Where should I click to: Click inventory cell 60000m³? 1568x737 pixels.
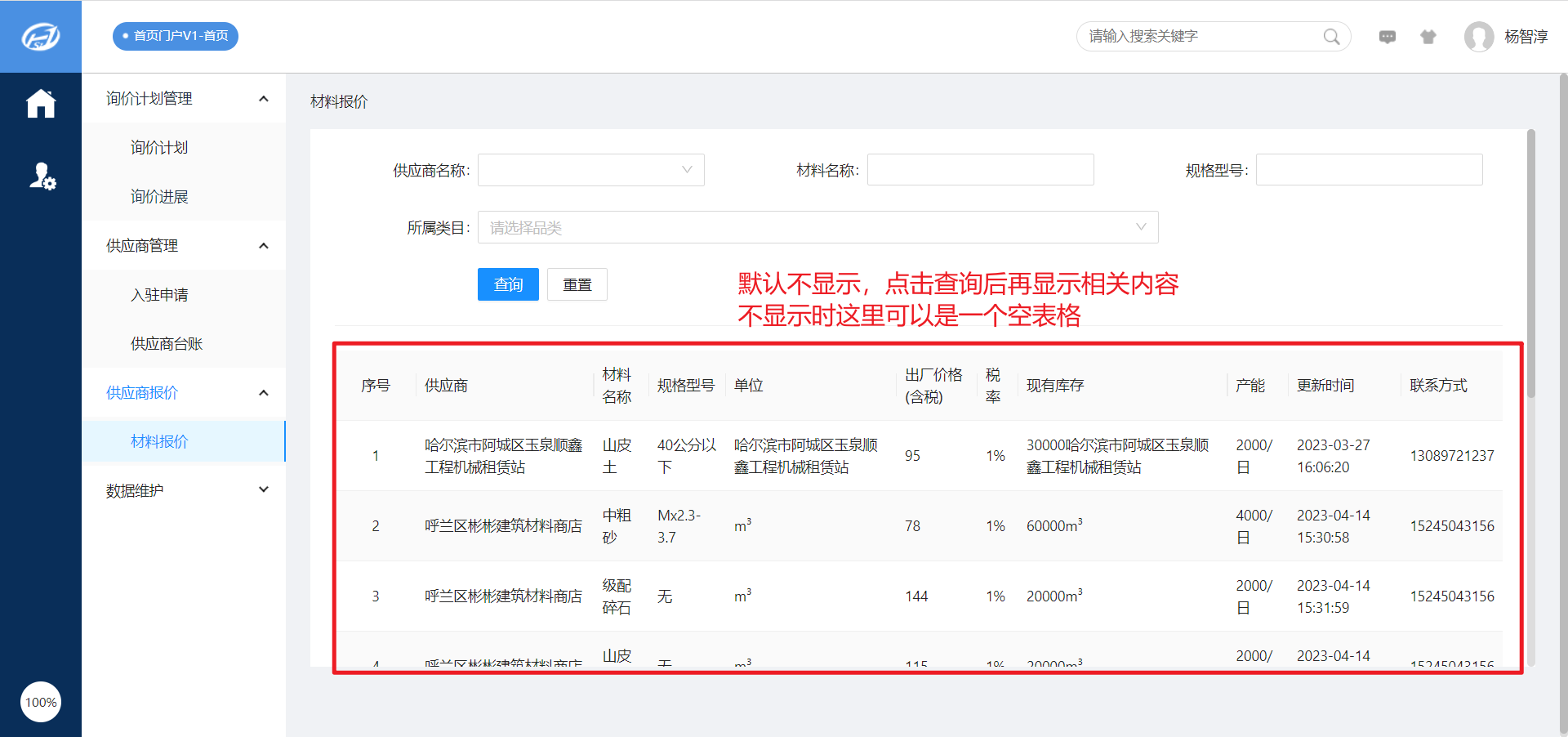pos(1054,525)
